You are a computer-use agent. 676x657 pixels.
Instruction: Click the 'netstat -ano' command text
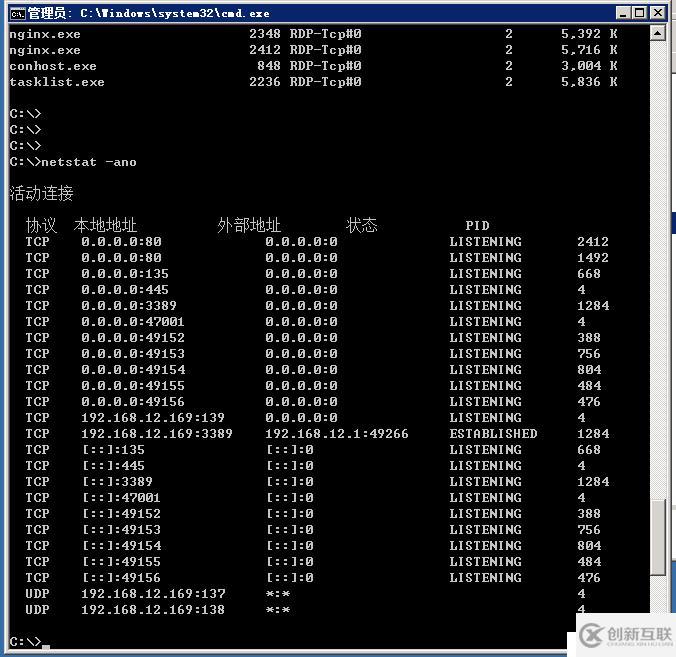tap(89, 162)
